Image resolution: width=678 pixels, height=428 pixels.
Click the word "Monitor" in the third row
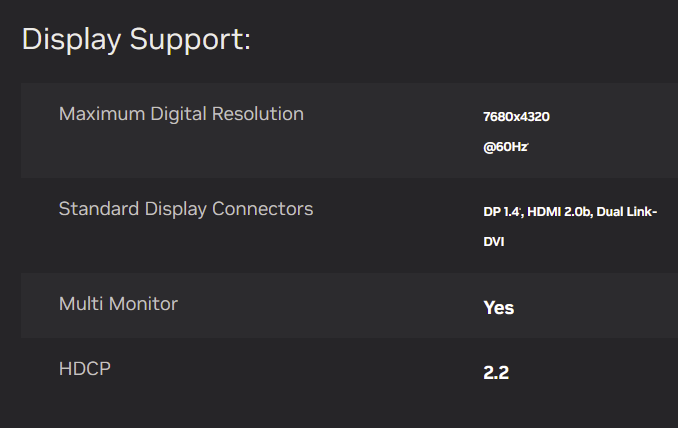tap(143, 303)
